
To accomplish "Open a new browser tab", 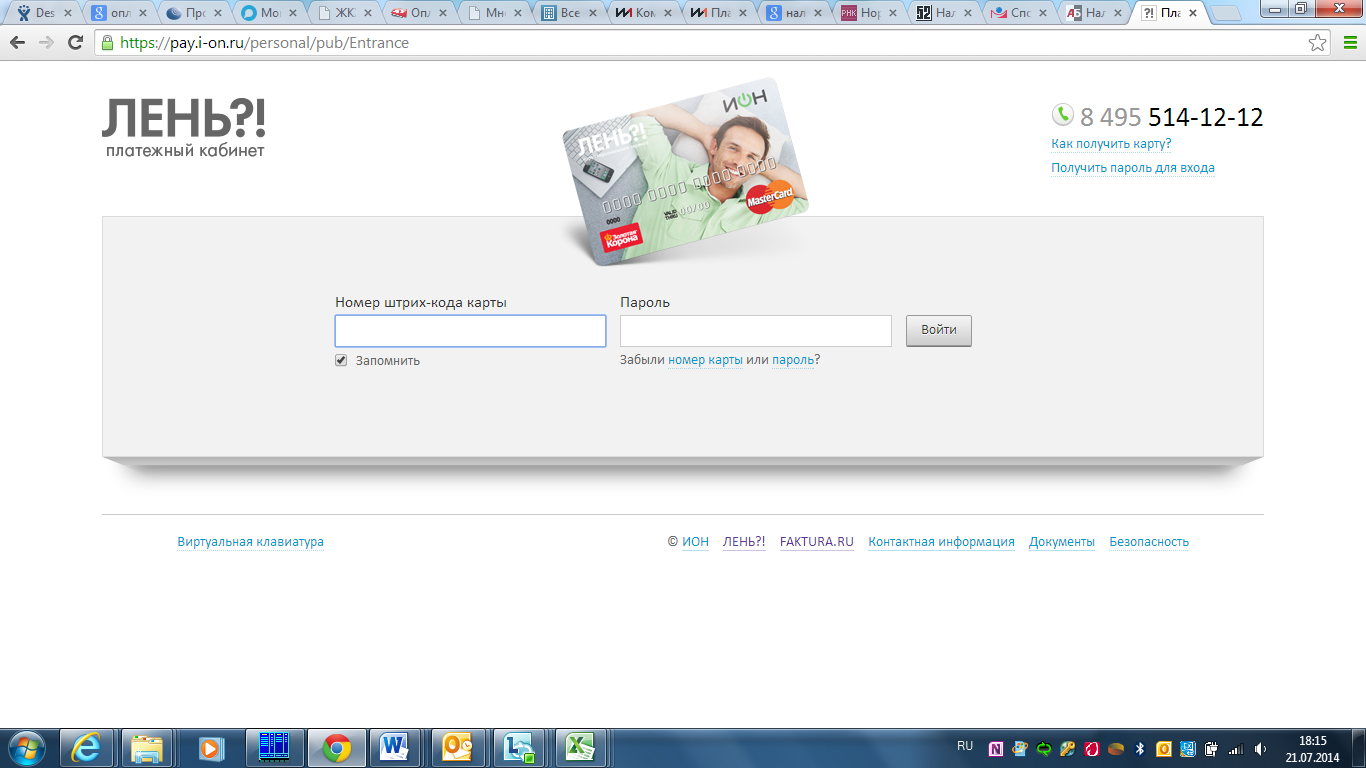I will click(1225, 13).
